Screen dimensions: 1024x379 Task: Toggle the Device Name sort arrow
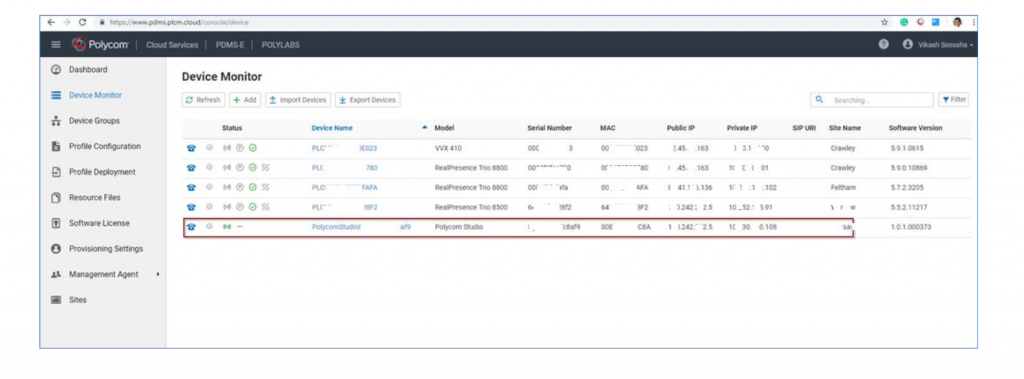426,128
